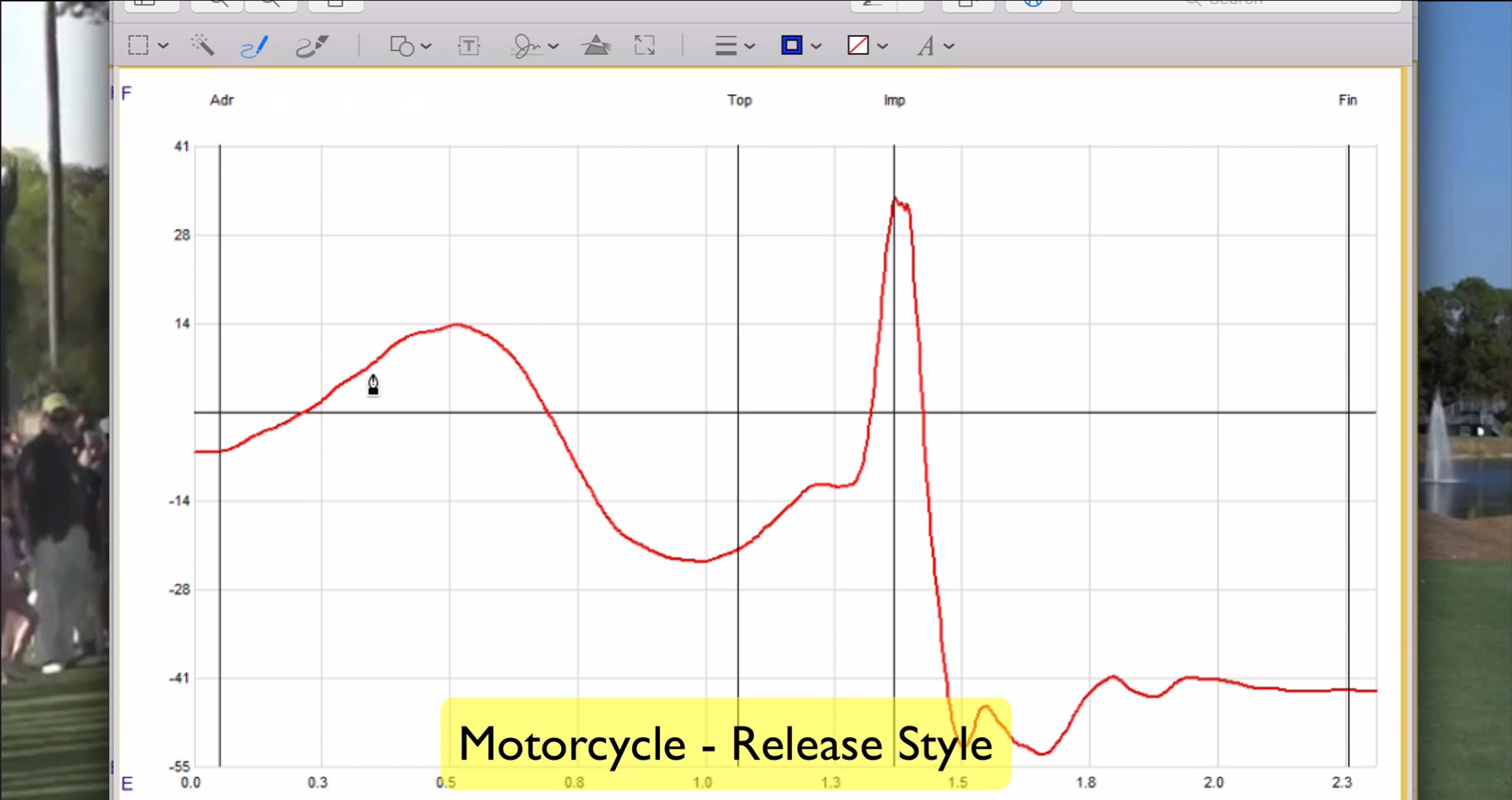
Task: Click the y-axis value '41' at top
Action: click(x=182, y=146)
